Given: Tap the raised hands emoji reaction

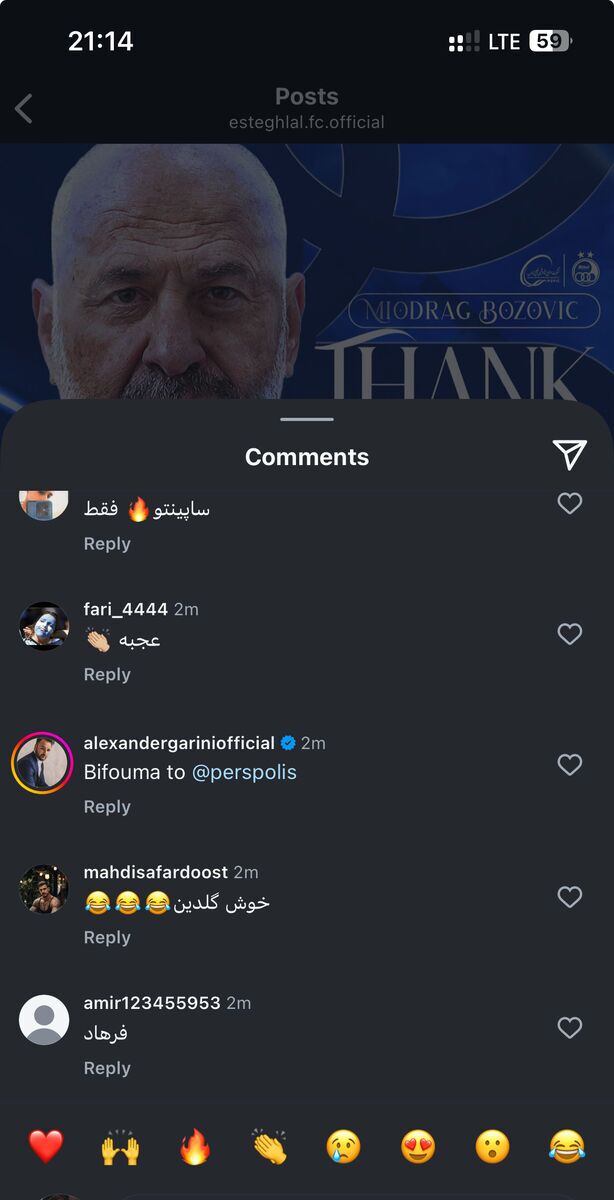Looking at the screenshot, I should click(120, 1146).
